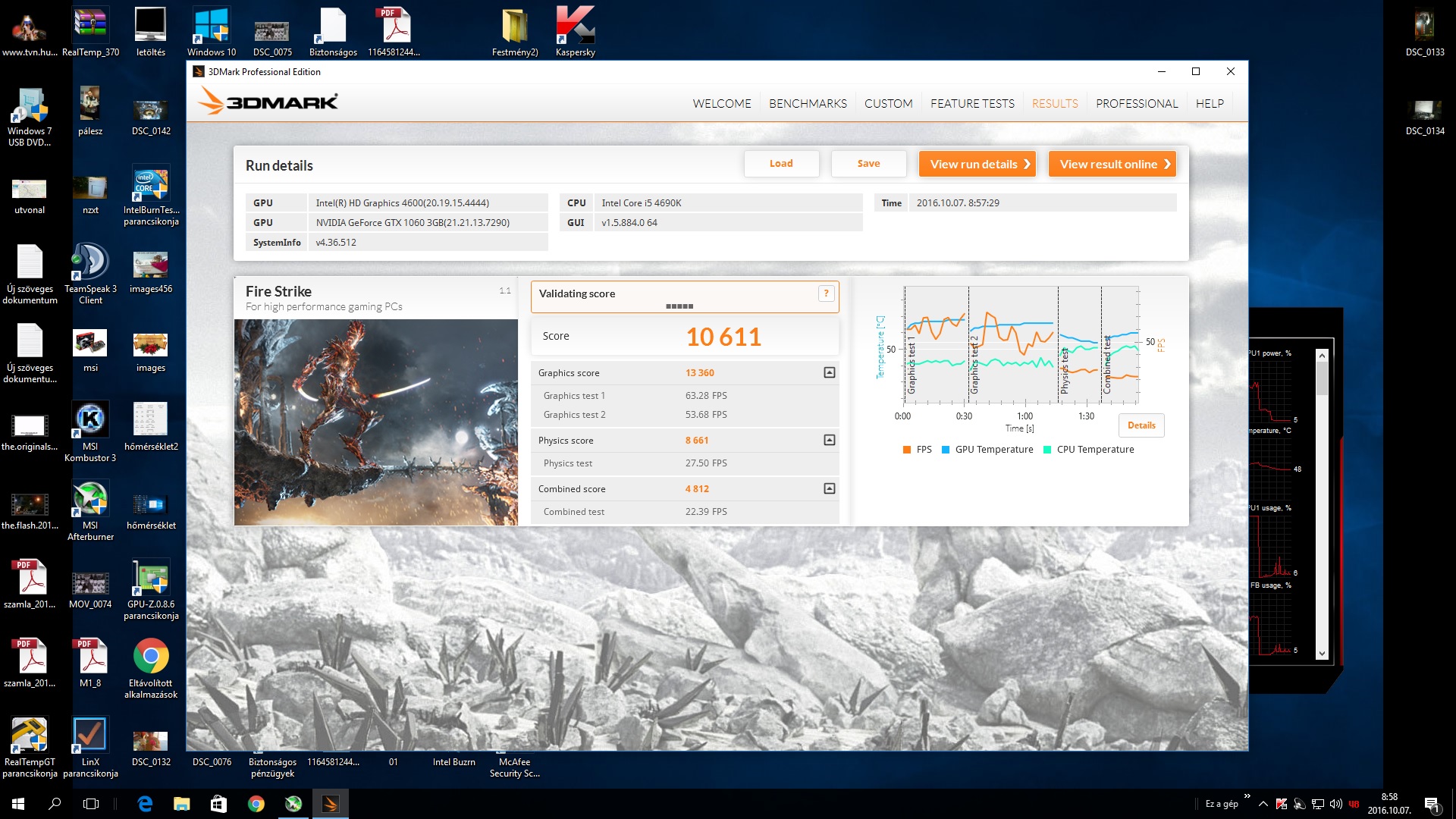This screenshot has width=1456, height=819.
Task: Select the Windows 10 desktop shortcut
Action: 212,32
